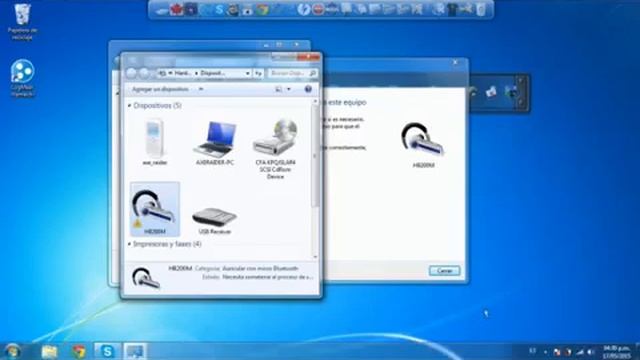Click the taskbar clock and date
Viewport: 640px width, 360px height.
tap(616, 352)
